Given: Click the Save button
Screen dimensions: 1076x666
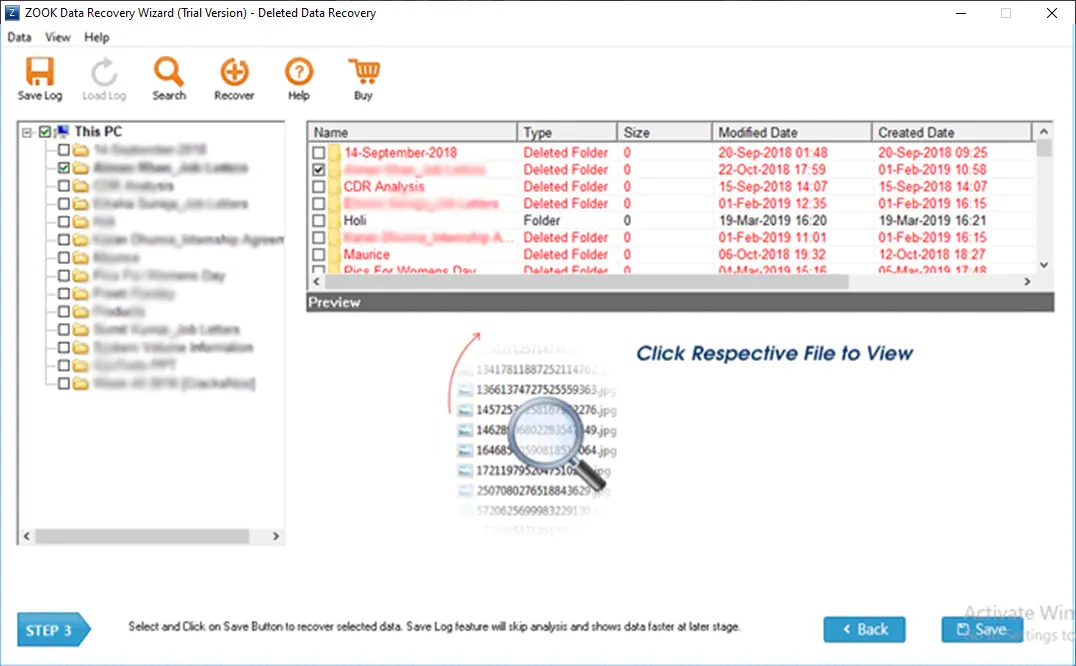Looking at the screenshot, I should point(982,630).
